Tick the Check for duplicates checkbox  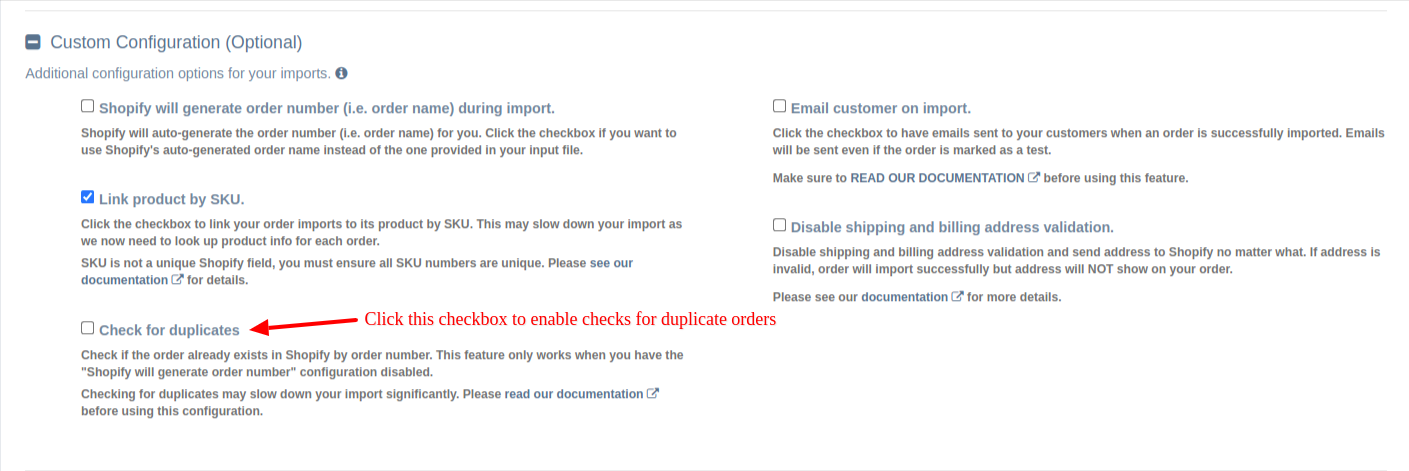pyautogui.click(x=88, y=328)
